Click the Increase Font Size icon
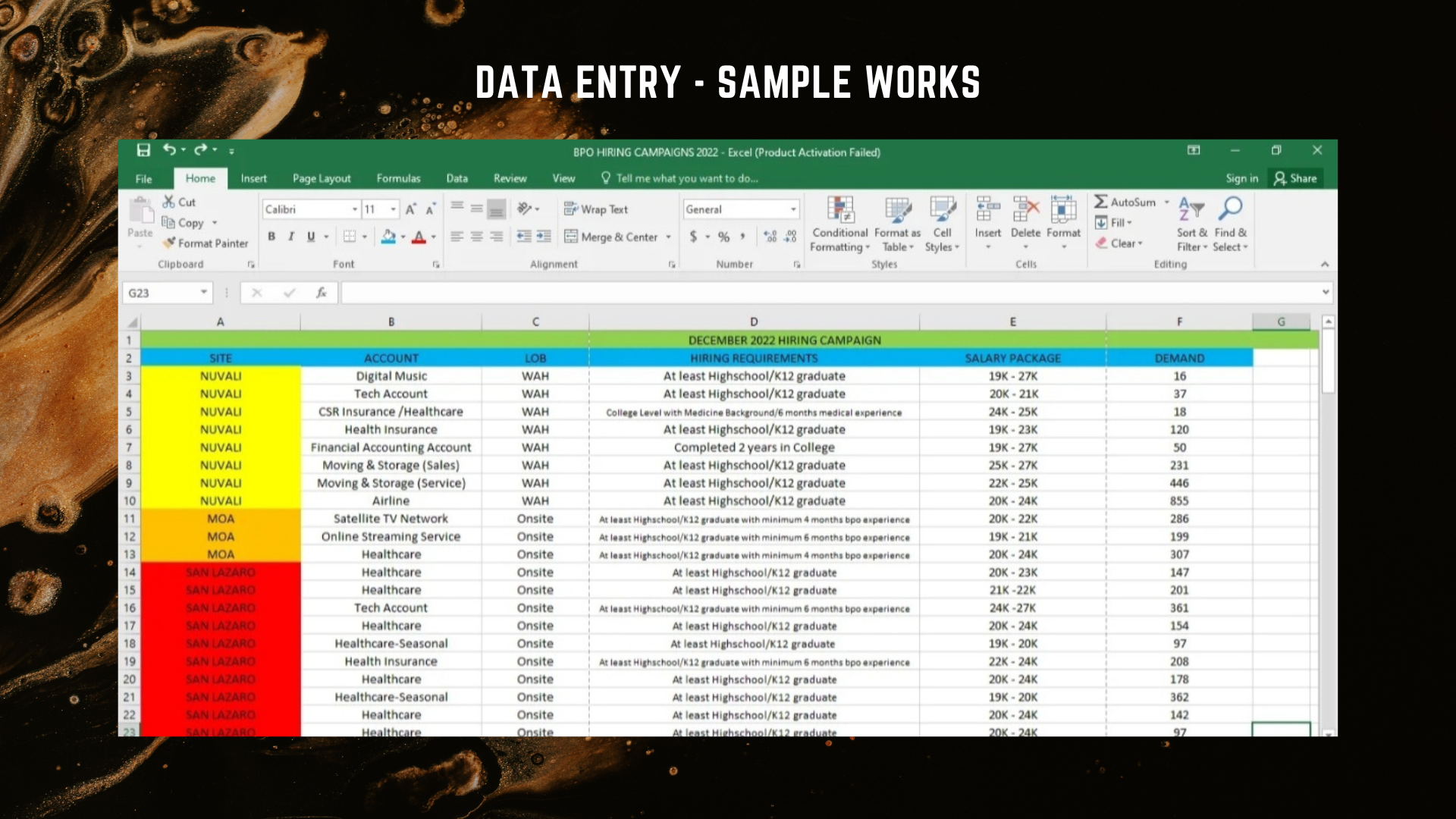Image resolution: width=1456 pixels, height=819 pixels. tap(410, 209)
